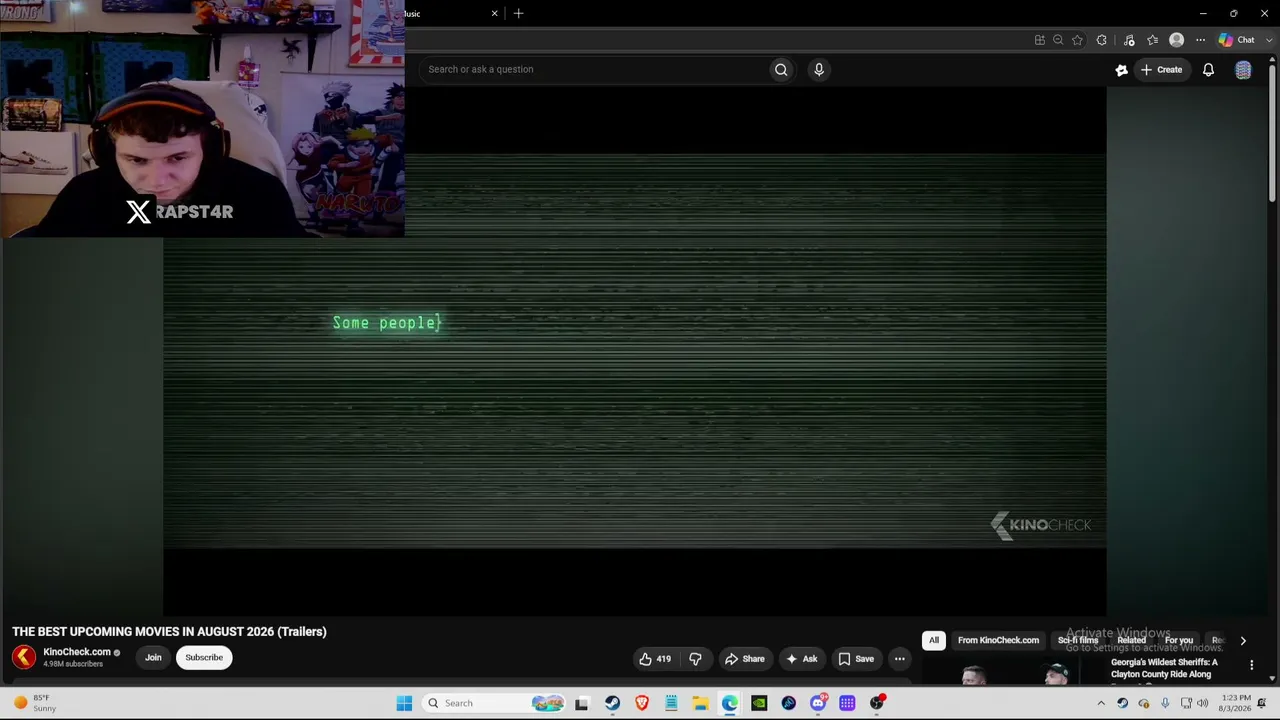The width and height of the screenshot is (1280, 720).
Task: Open Copilot Chat in the browser
Action: coord(1236,40)
